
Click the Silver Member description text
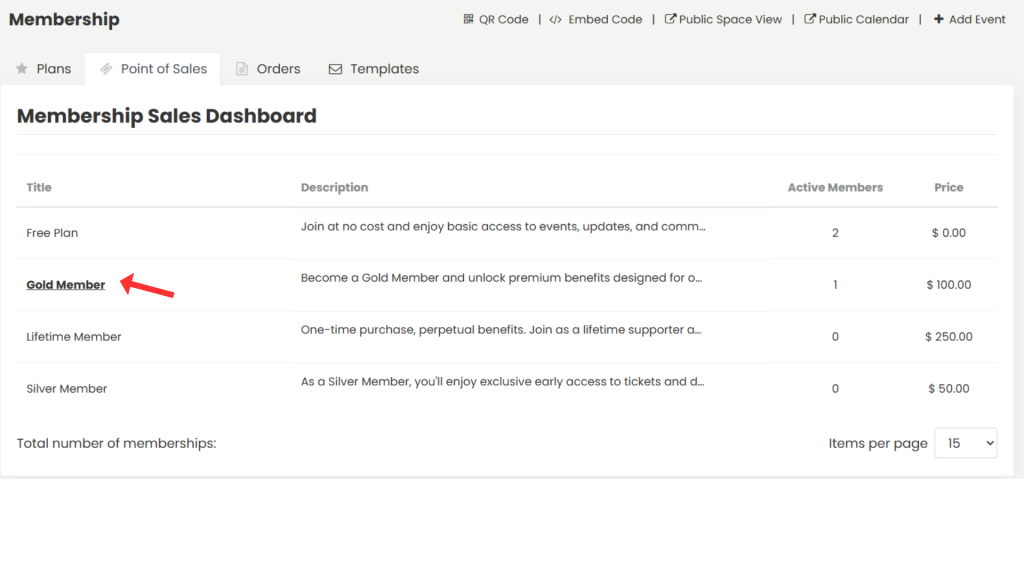[502, 381]
